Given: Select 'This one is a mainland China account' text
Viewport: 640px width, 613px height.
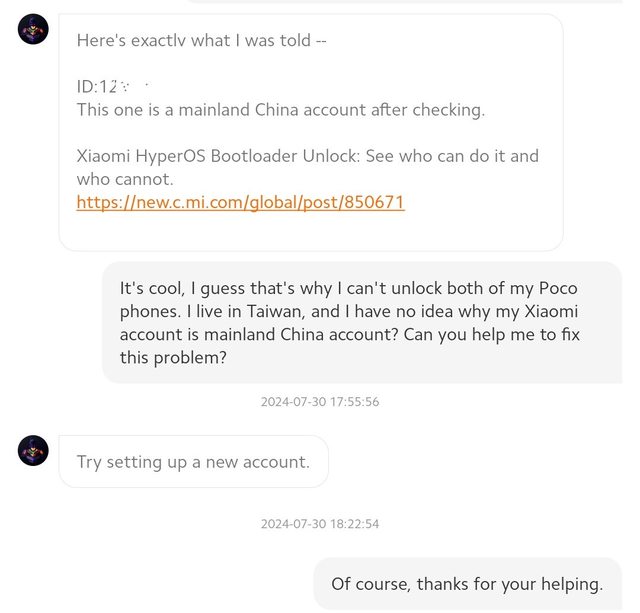Looking at the screenshot, I should click(280, 110).
